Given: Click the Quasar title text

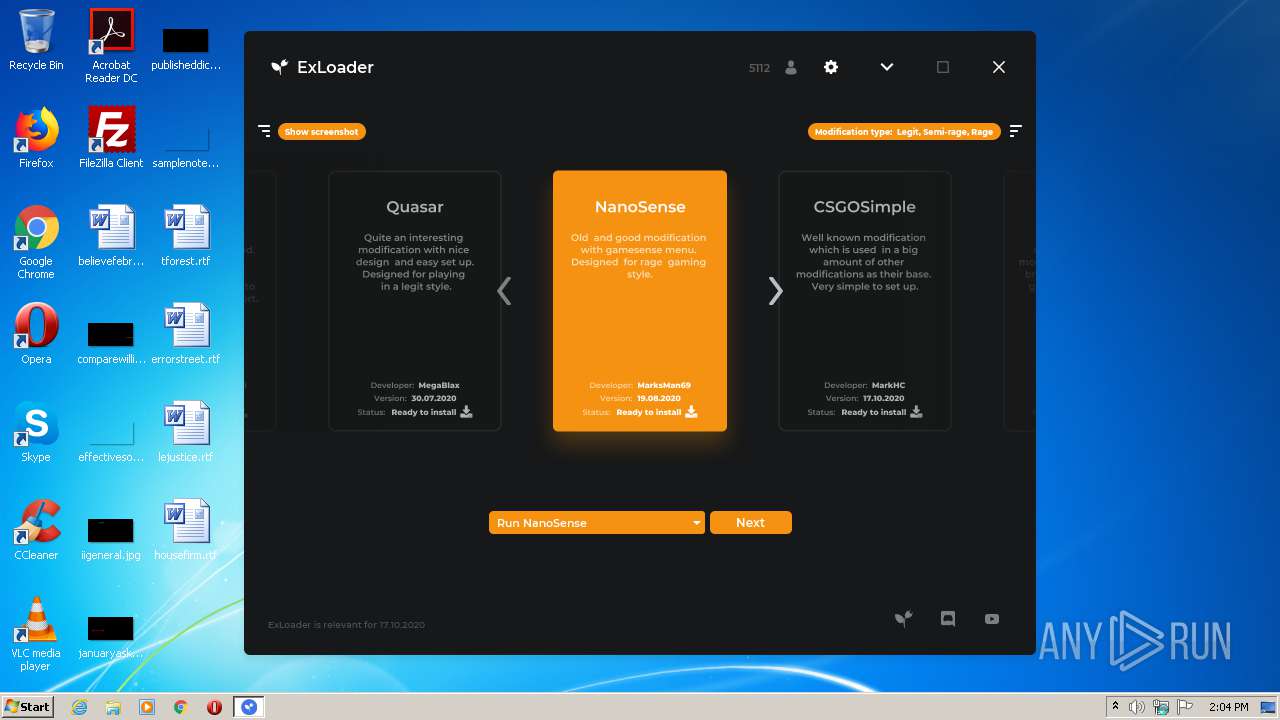Looking at the screenshot, I should [415, 207].
